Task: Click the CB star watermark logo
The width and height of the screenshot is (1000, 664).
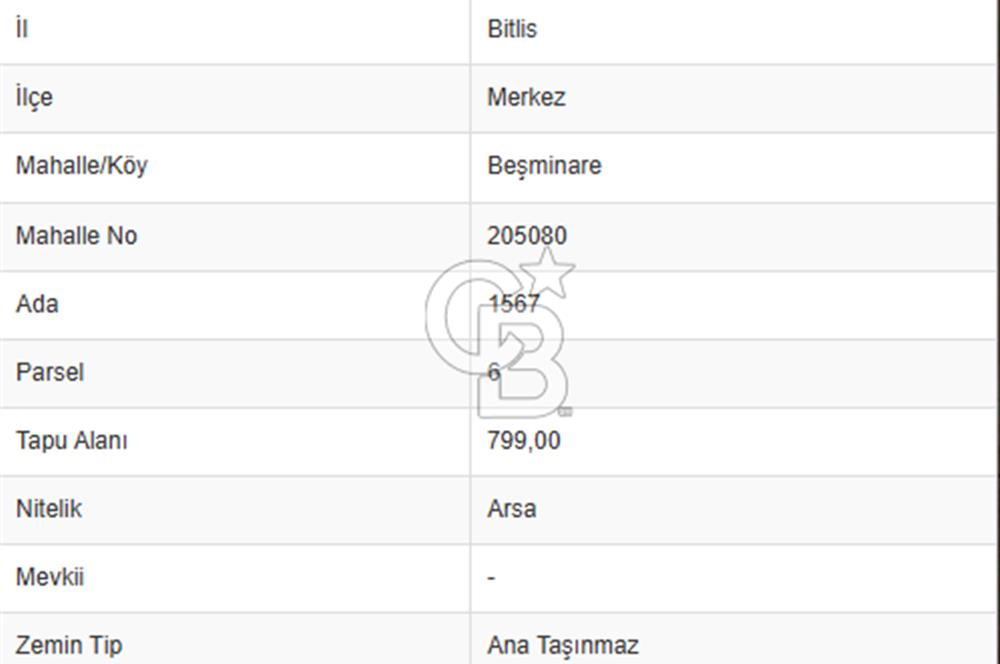Action: (x=500, y=334)
